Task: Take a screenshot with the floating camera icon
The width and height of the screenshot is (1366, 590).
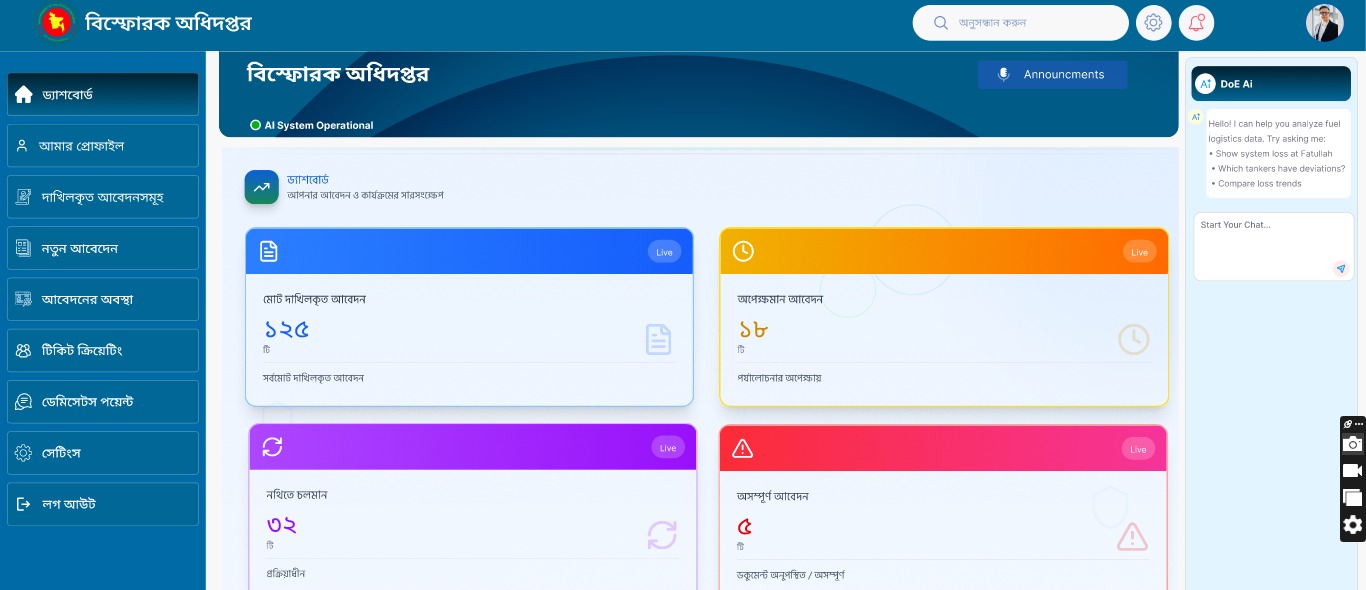Action: point(1353,444)
